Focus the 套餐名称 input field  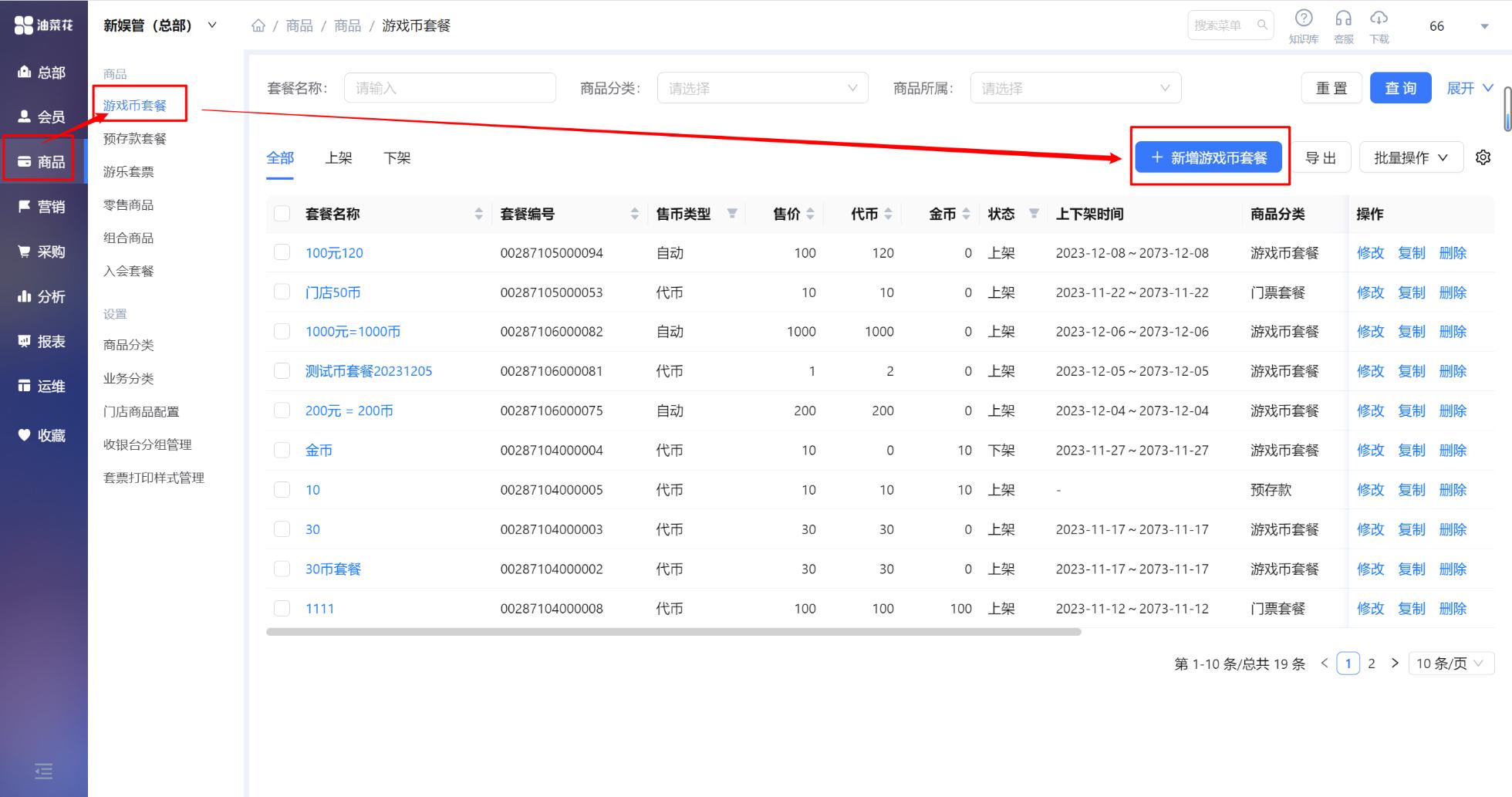[450, 88]
